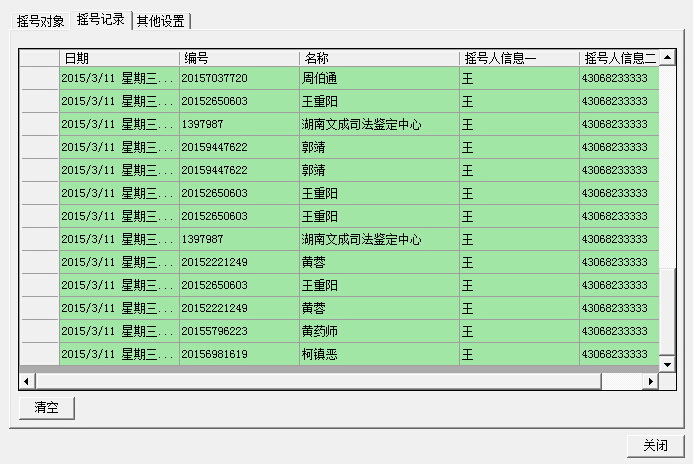Click vertical scrollbar down arrow
The image size is (693, 464).
tap(667, 365)
